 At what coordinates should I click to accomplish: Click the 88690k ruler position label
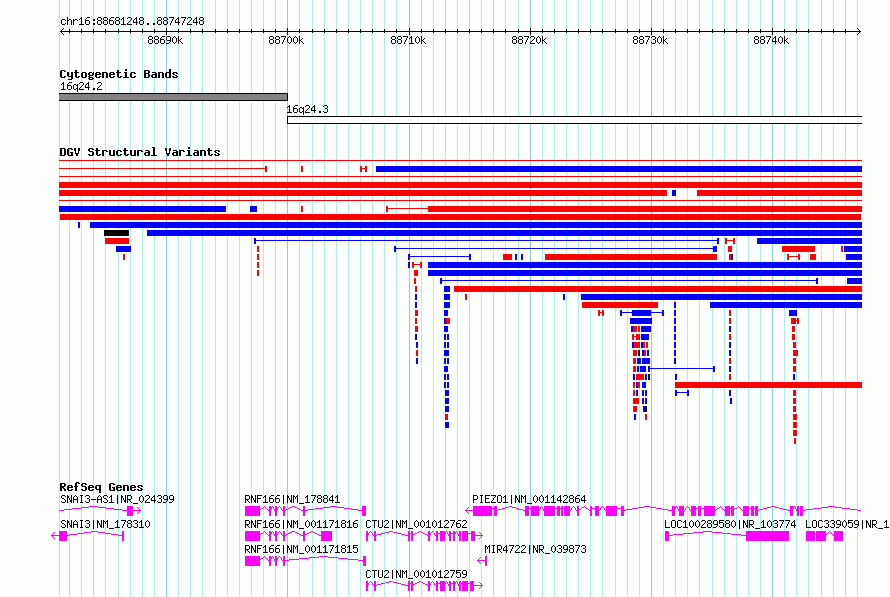[165, 40]
